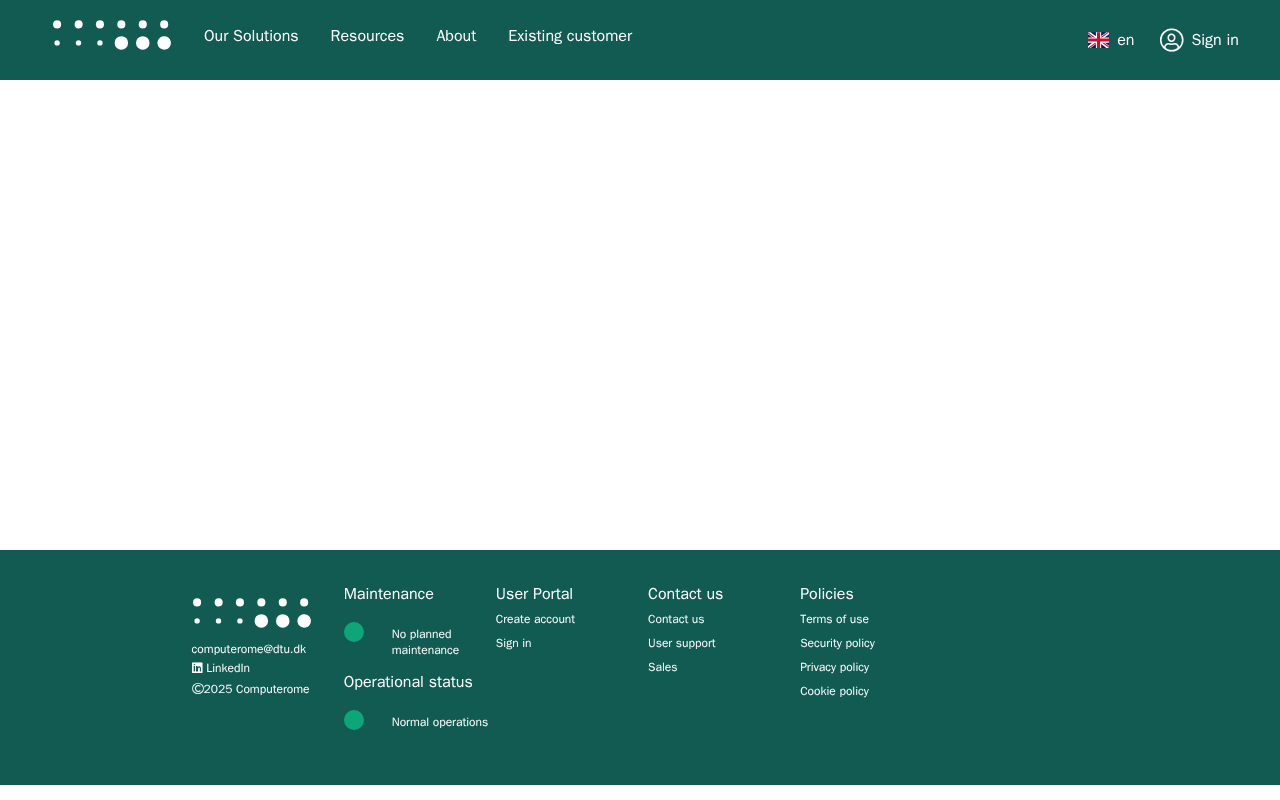Click the ©2025 Computerome copyright text
Screen dimensions: 1280x800
(x=251, y=689)
